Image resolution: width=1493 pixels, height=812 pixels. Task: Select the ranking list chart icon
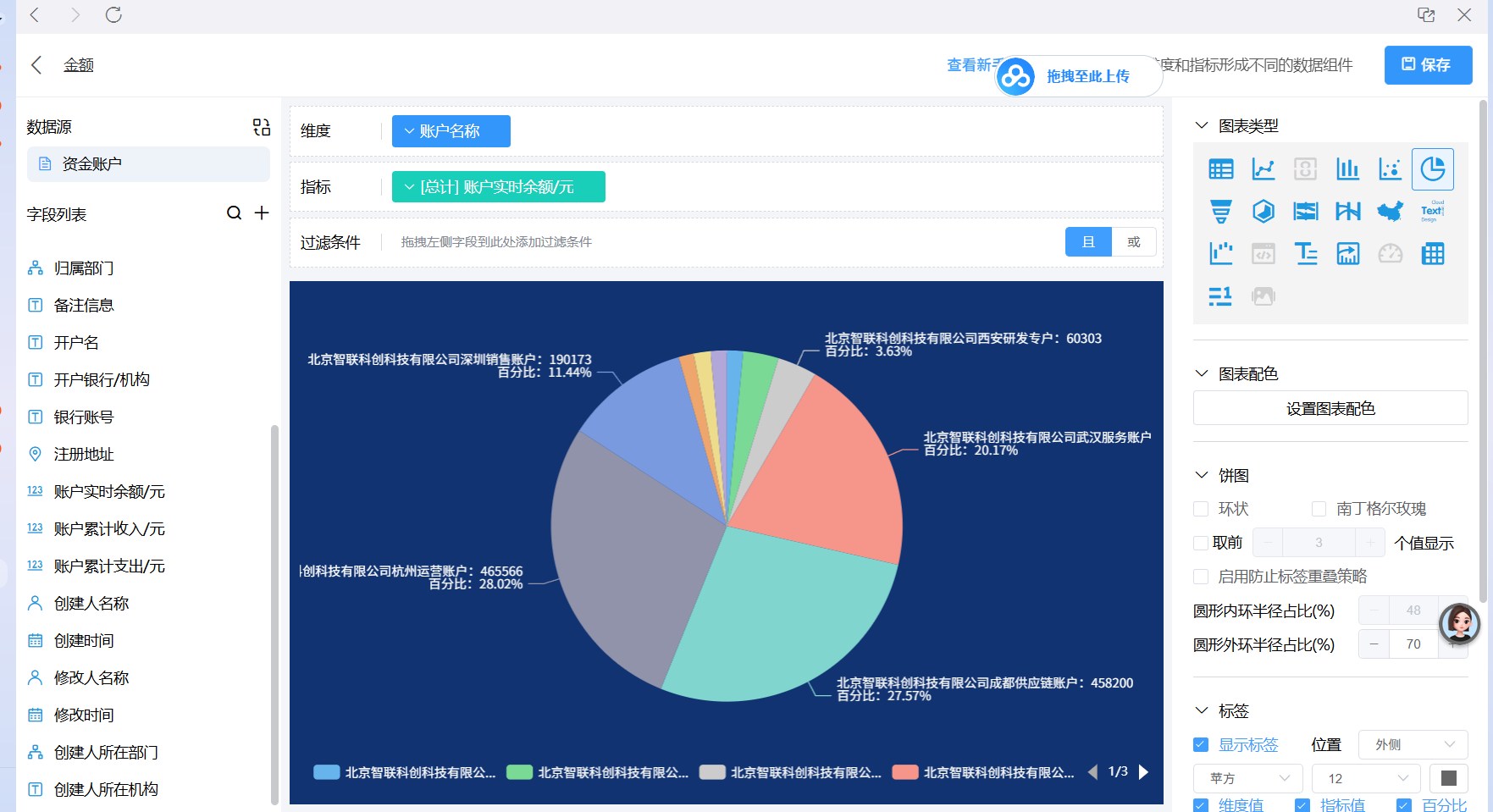1220,296
